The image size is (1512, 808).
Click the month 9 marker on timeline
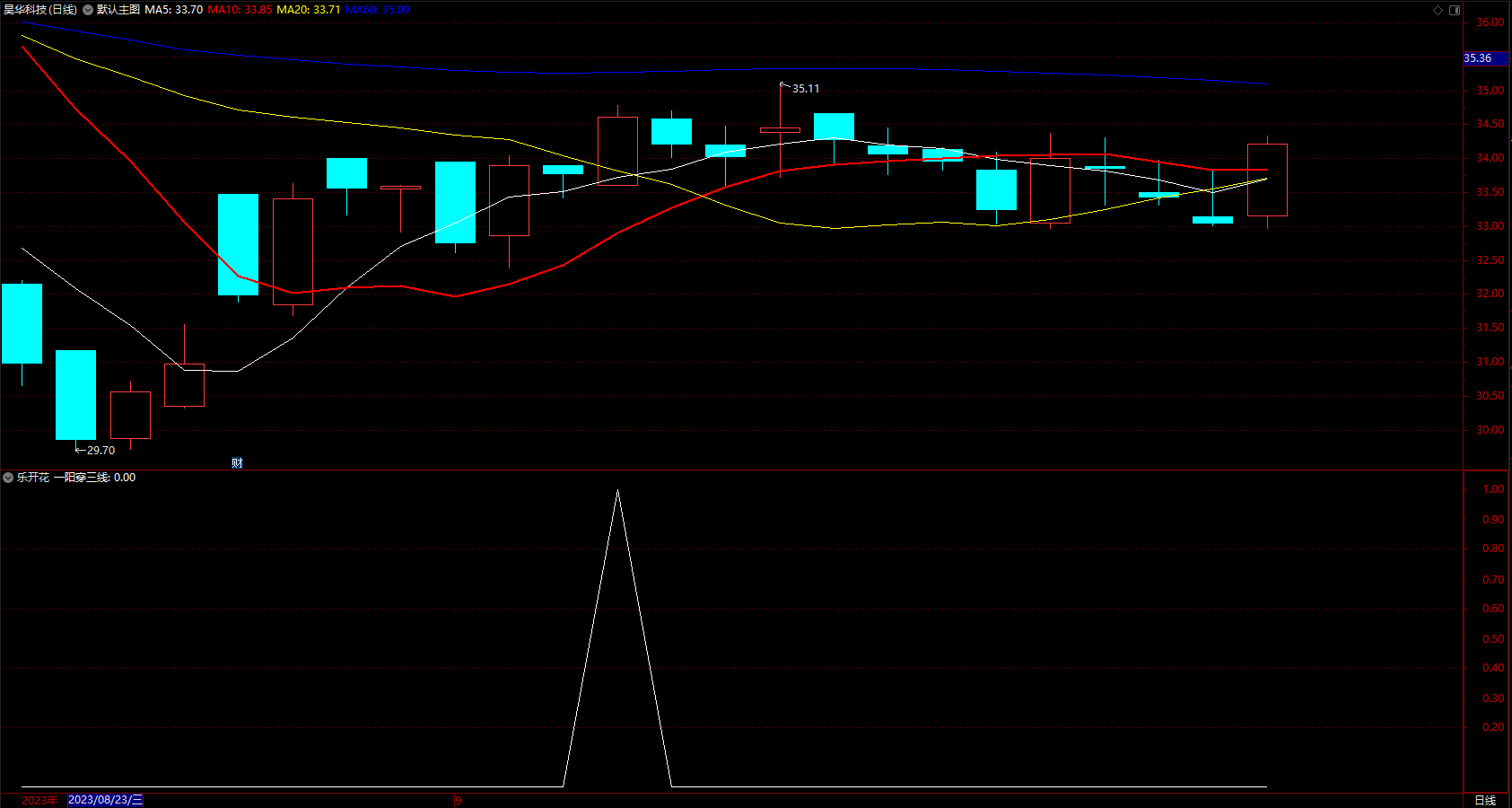click(458, 800)
